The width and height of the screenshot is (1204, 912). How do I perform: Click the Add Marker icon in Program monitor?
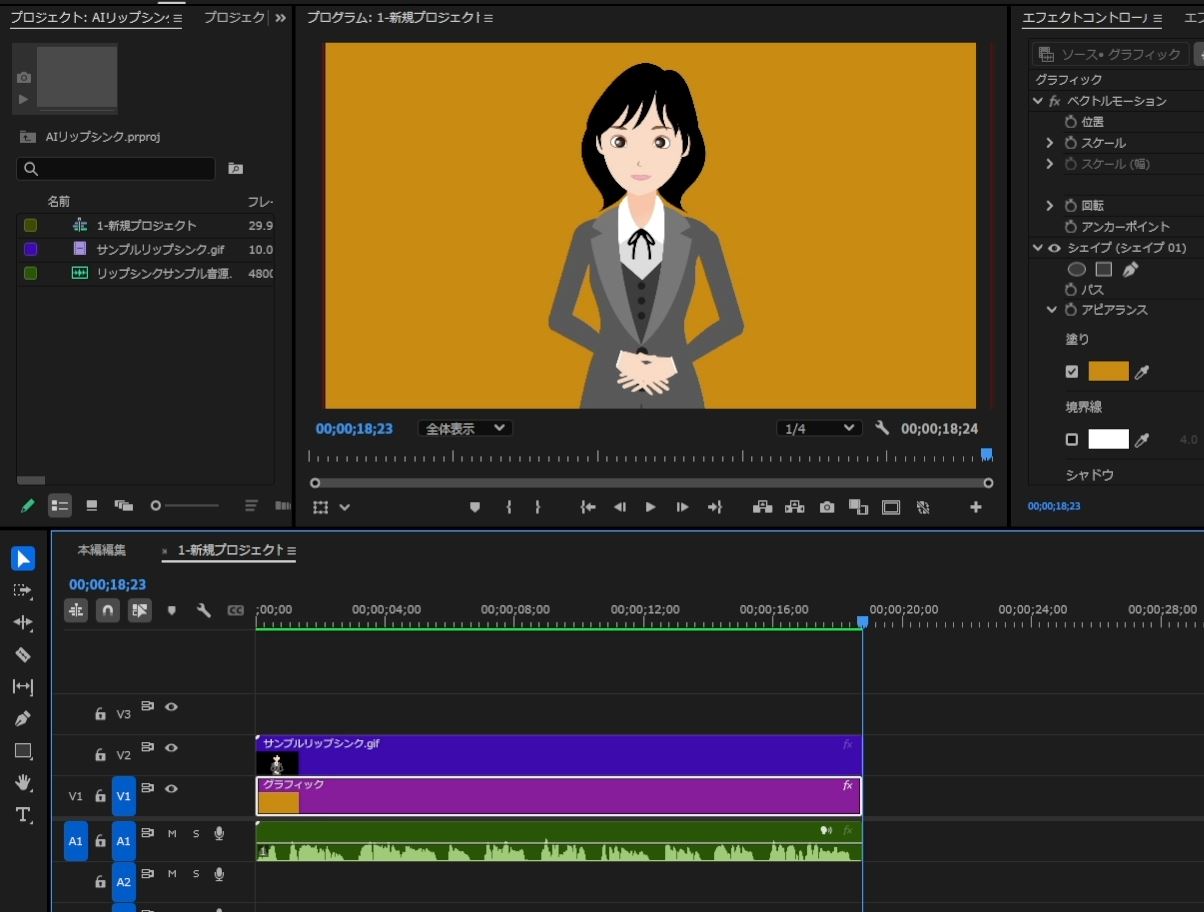475,507
